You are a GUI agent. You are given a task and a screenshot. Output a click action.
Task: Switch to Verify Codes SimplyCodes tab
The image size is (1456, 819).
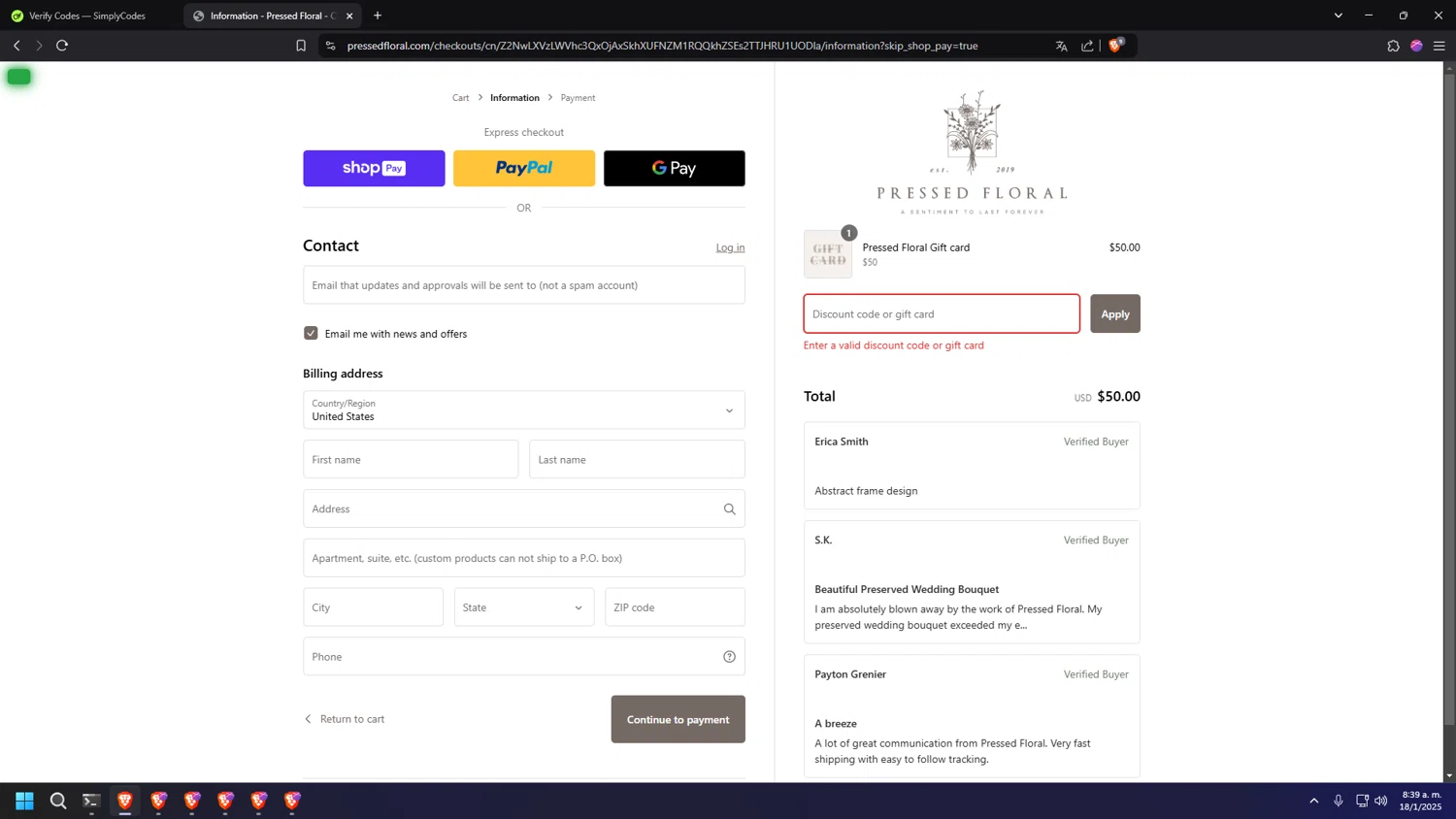click(x=87, y=16)
